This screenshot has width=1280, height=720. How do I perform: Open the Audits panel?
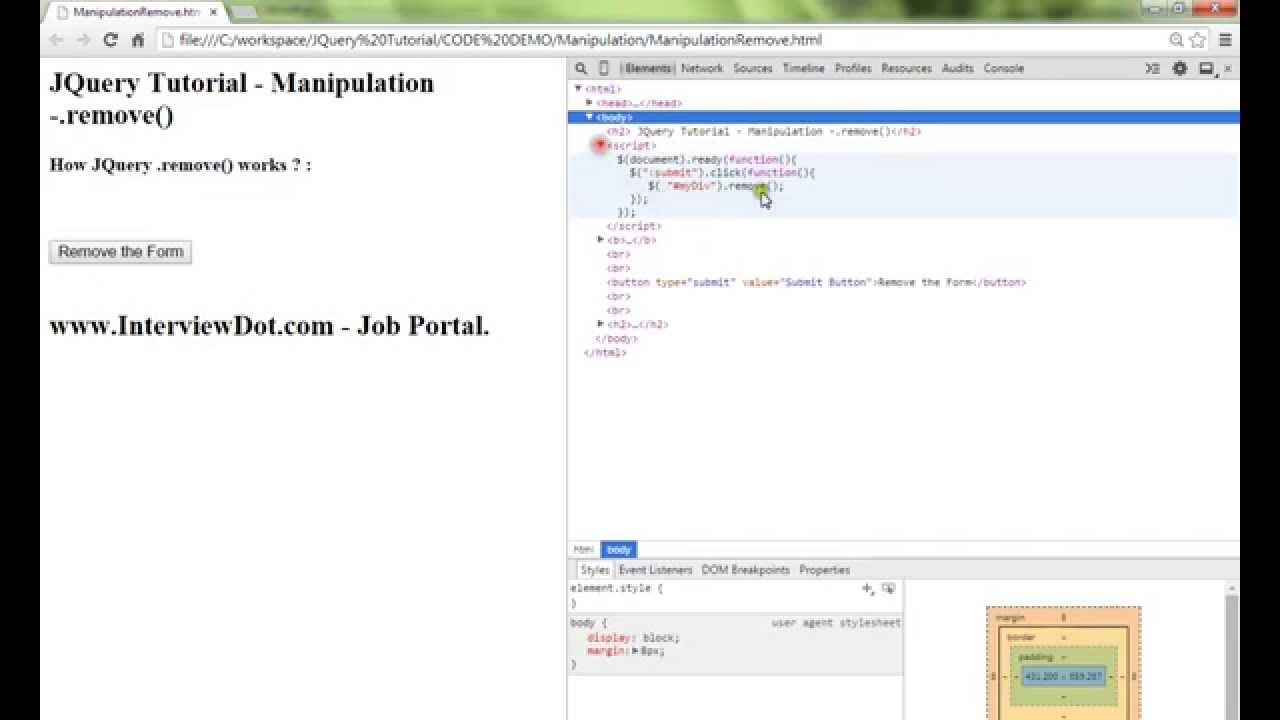click(958, 68)
